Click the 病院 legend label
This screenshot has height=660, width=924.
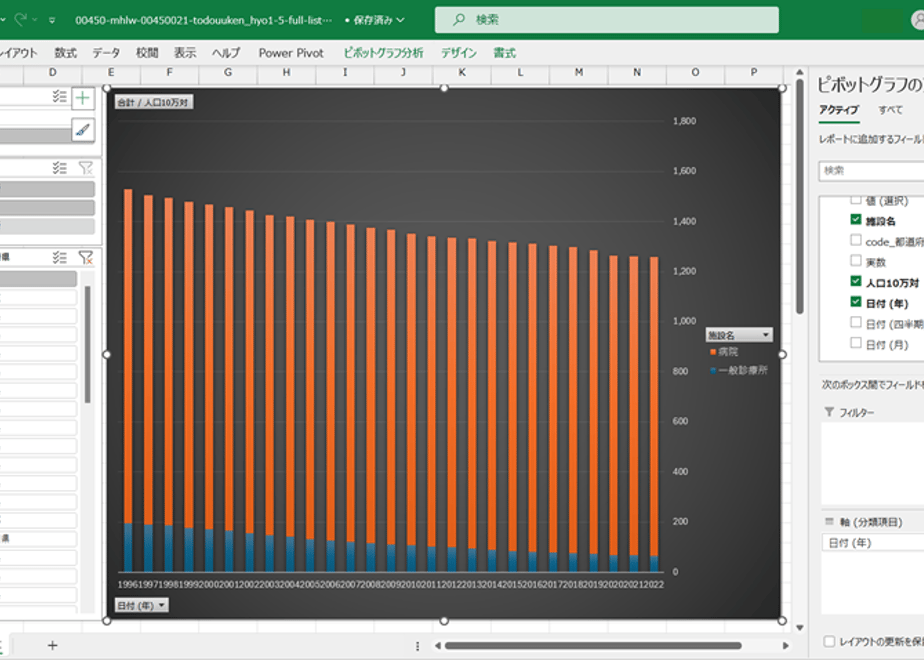(728, 352)
